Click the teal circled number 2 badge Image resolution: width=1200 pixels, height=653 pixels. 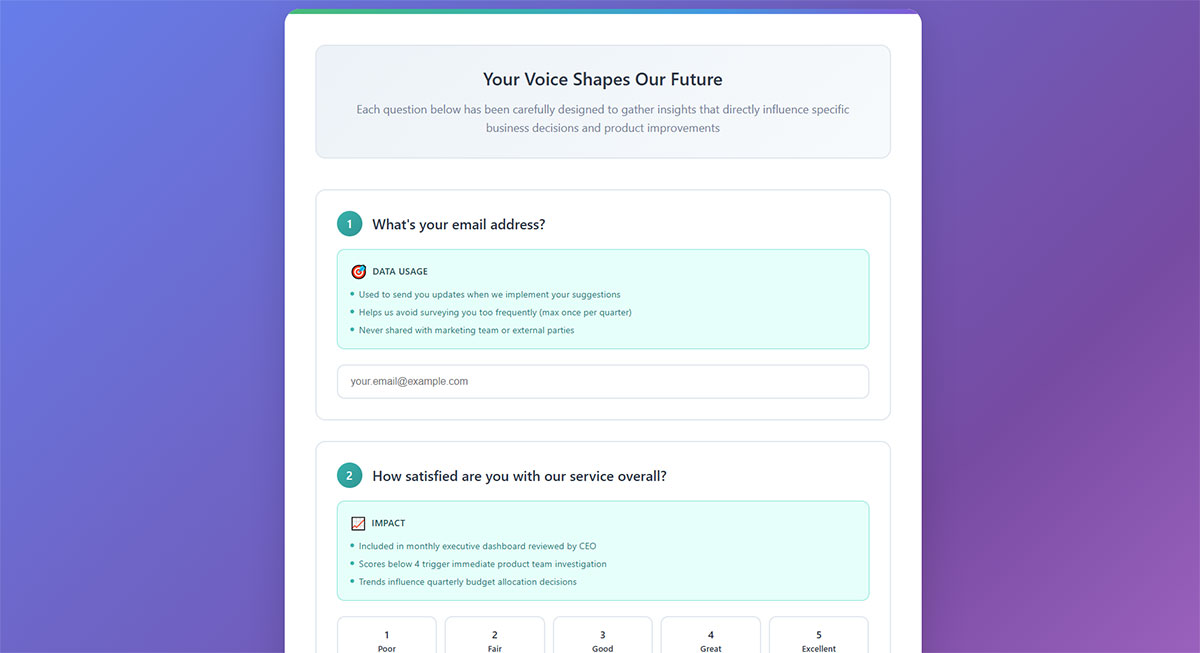tap(350, 475)
